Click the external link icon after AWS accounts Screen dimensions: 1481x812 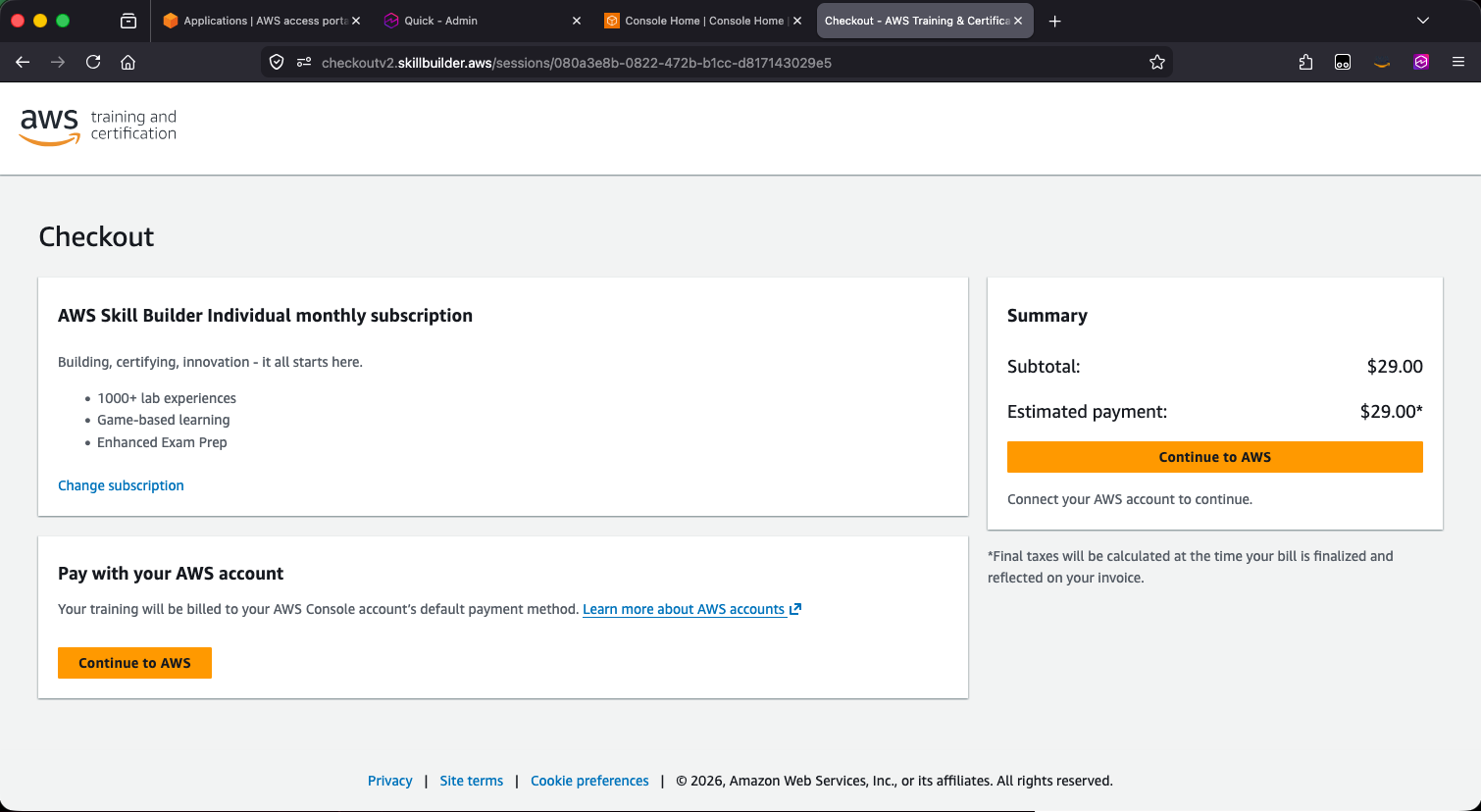point(795,609)
